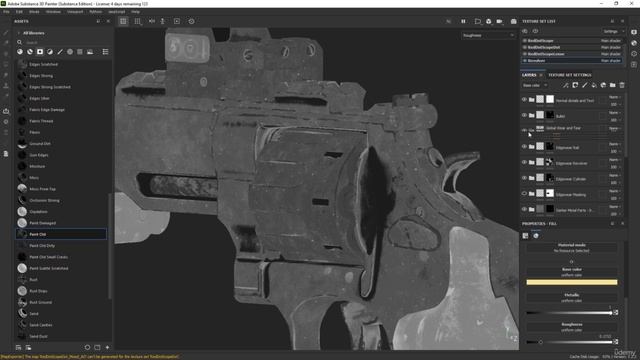Select the Layers tab

coord(529,75)
